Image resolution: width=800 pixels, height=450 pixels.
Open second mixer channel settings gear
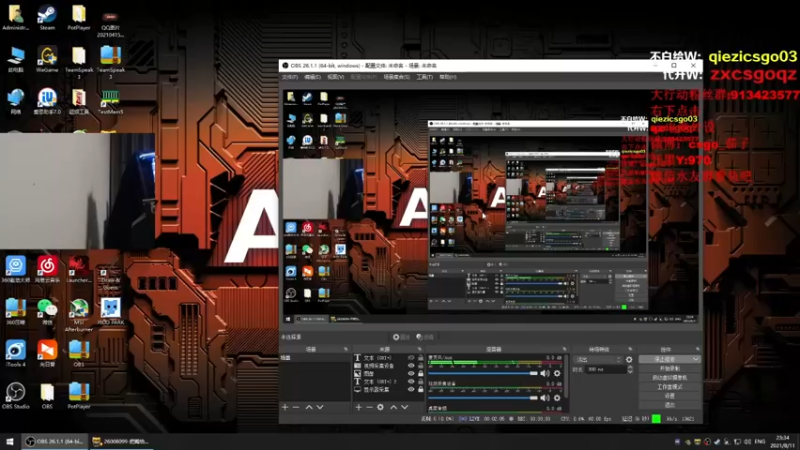557,398
